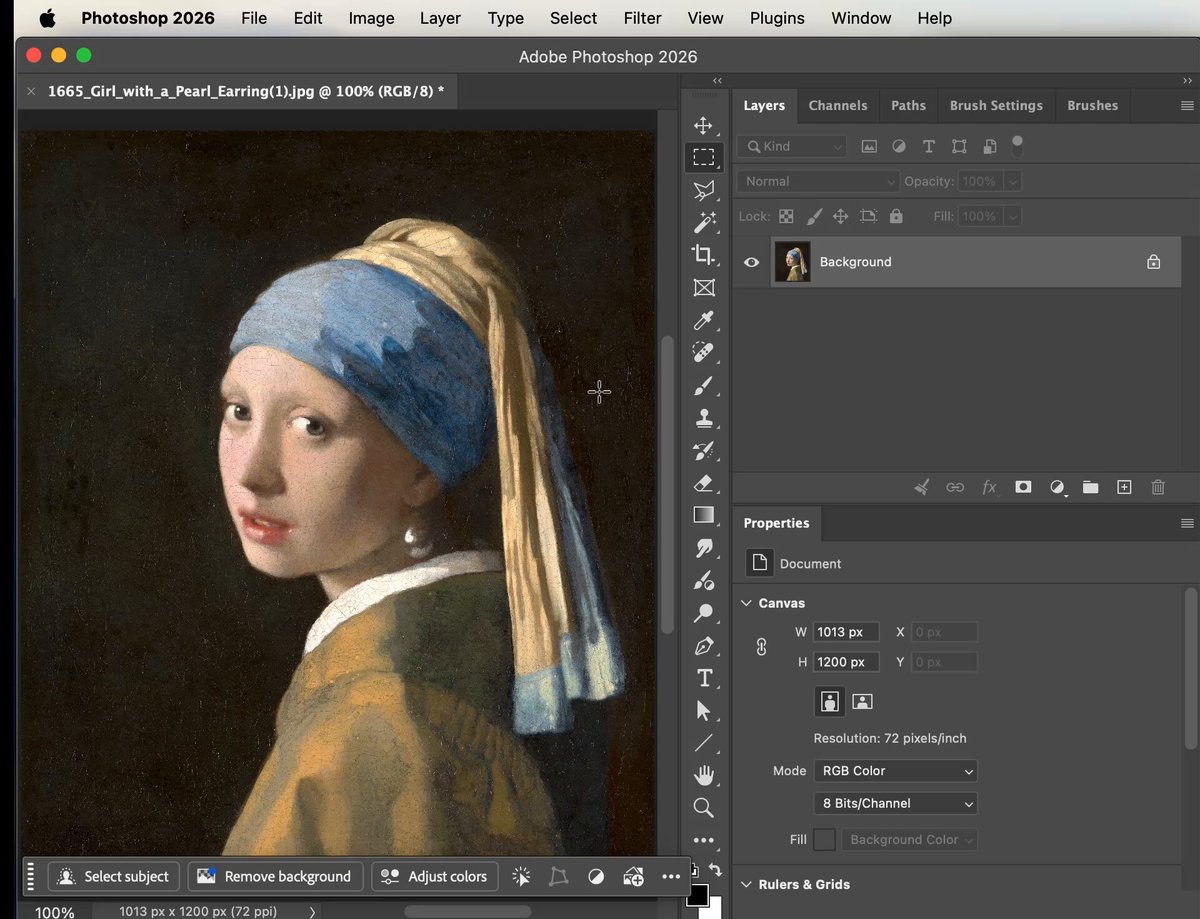Image resolution: width=1200 pixels, height=919 pixels.
Task: Select the Path Selection tool
Action: pos(704,710)
